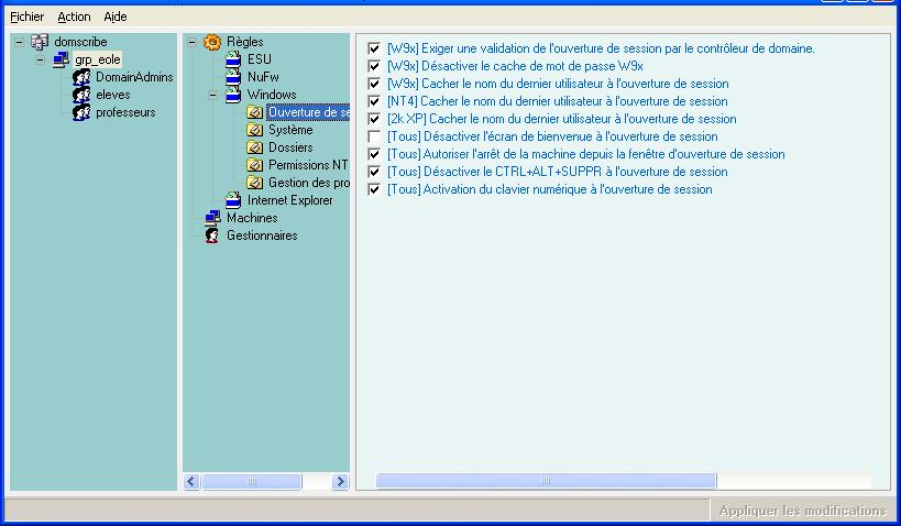
Task: Select the domscribe label
Action: [81, 41]
